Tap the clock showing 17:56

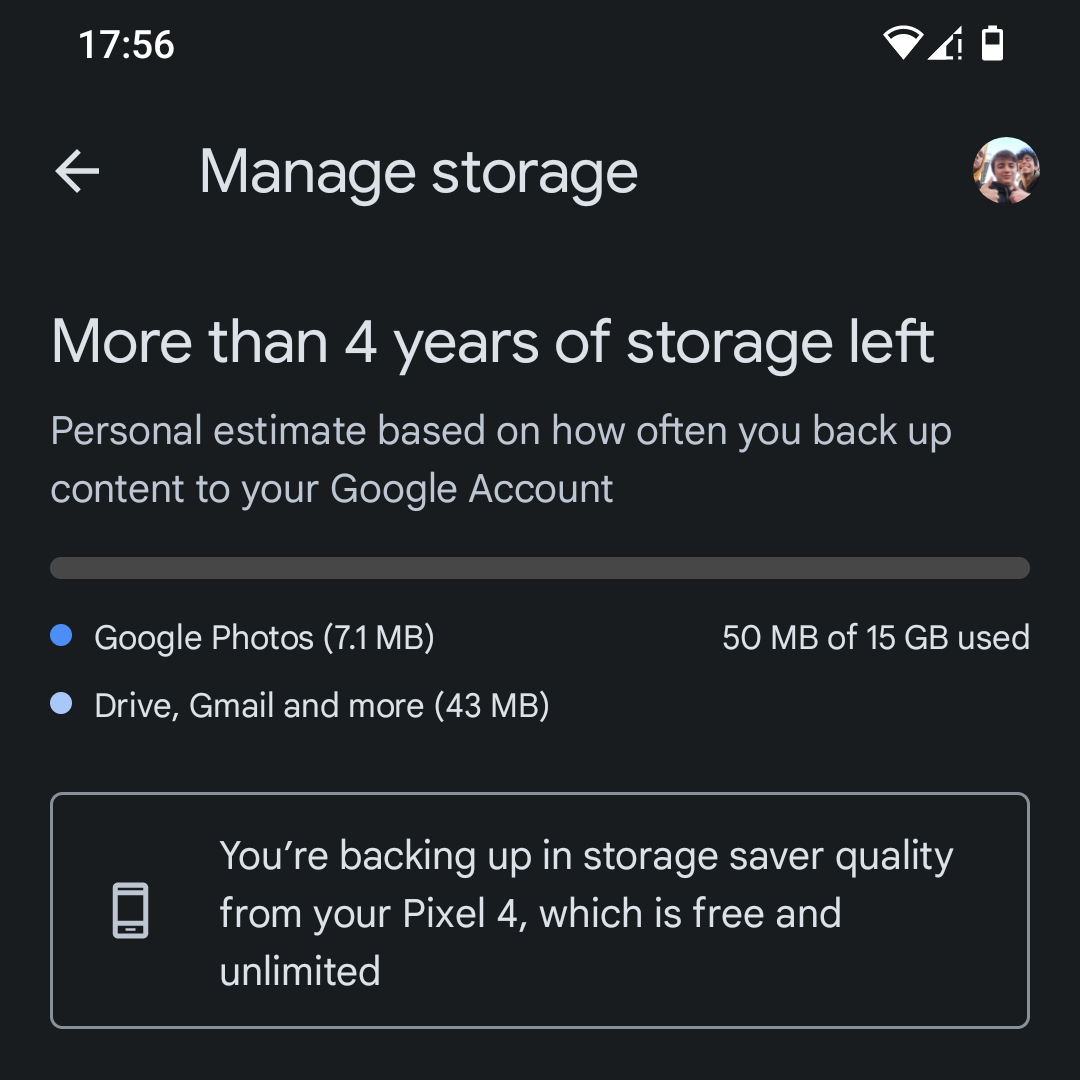click(127, 44)
